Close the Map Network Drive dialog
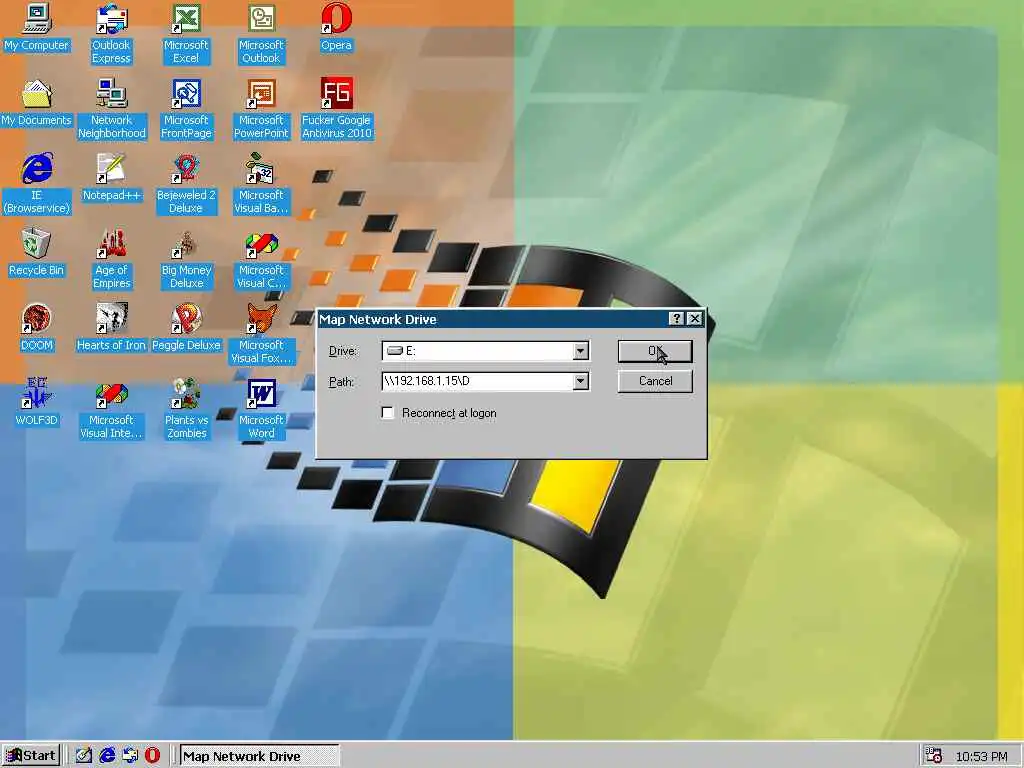This screenshot has height=768, width=1024. click(695, 319)
